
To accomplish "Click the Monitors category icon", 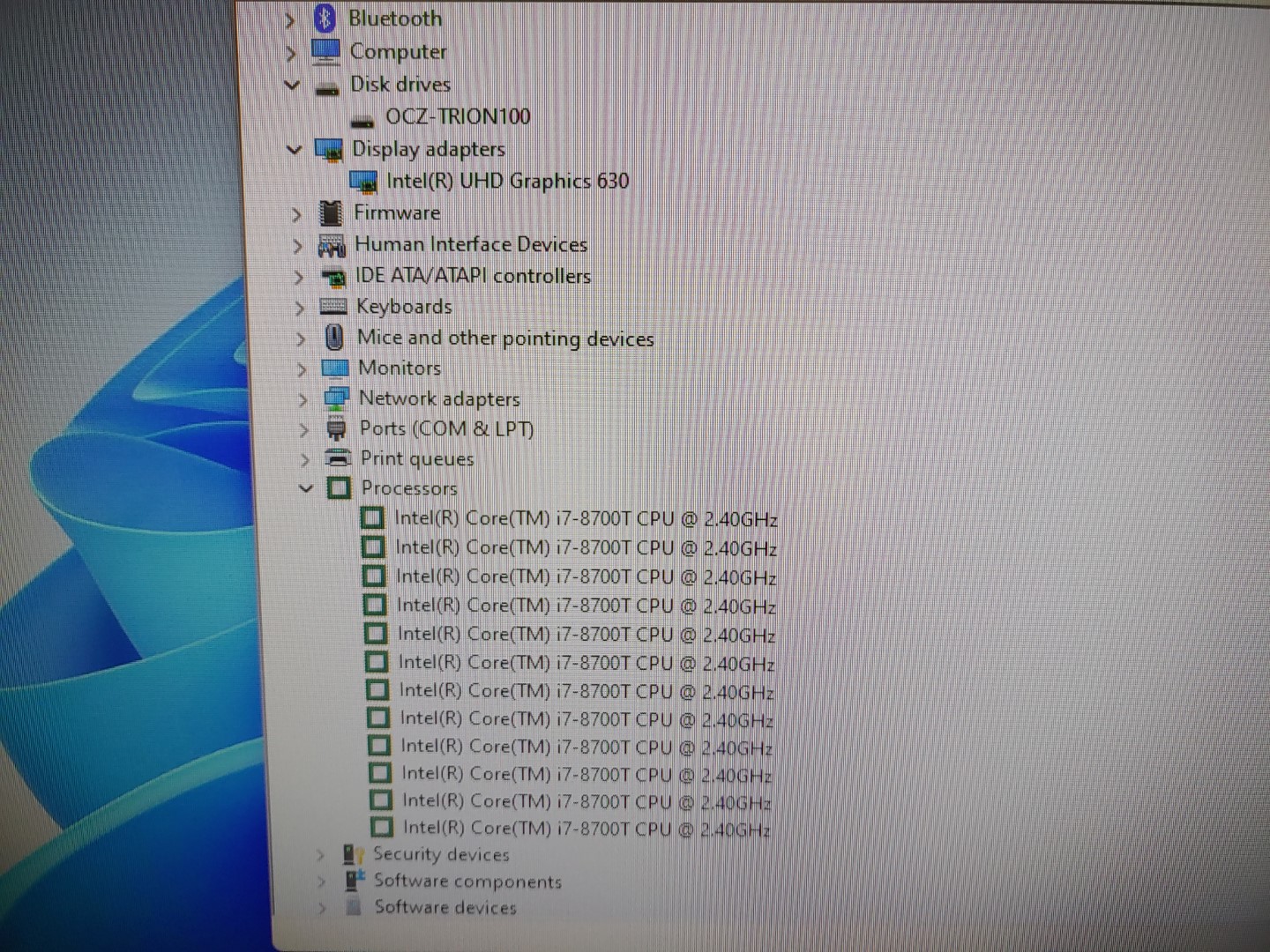I will (335, 368).
